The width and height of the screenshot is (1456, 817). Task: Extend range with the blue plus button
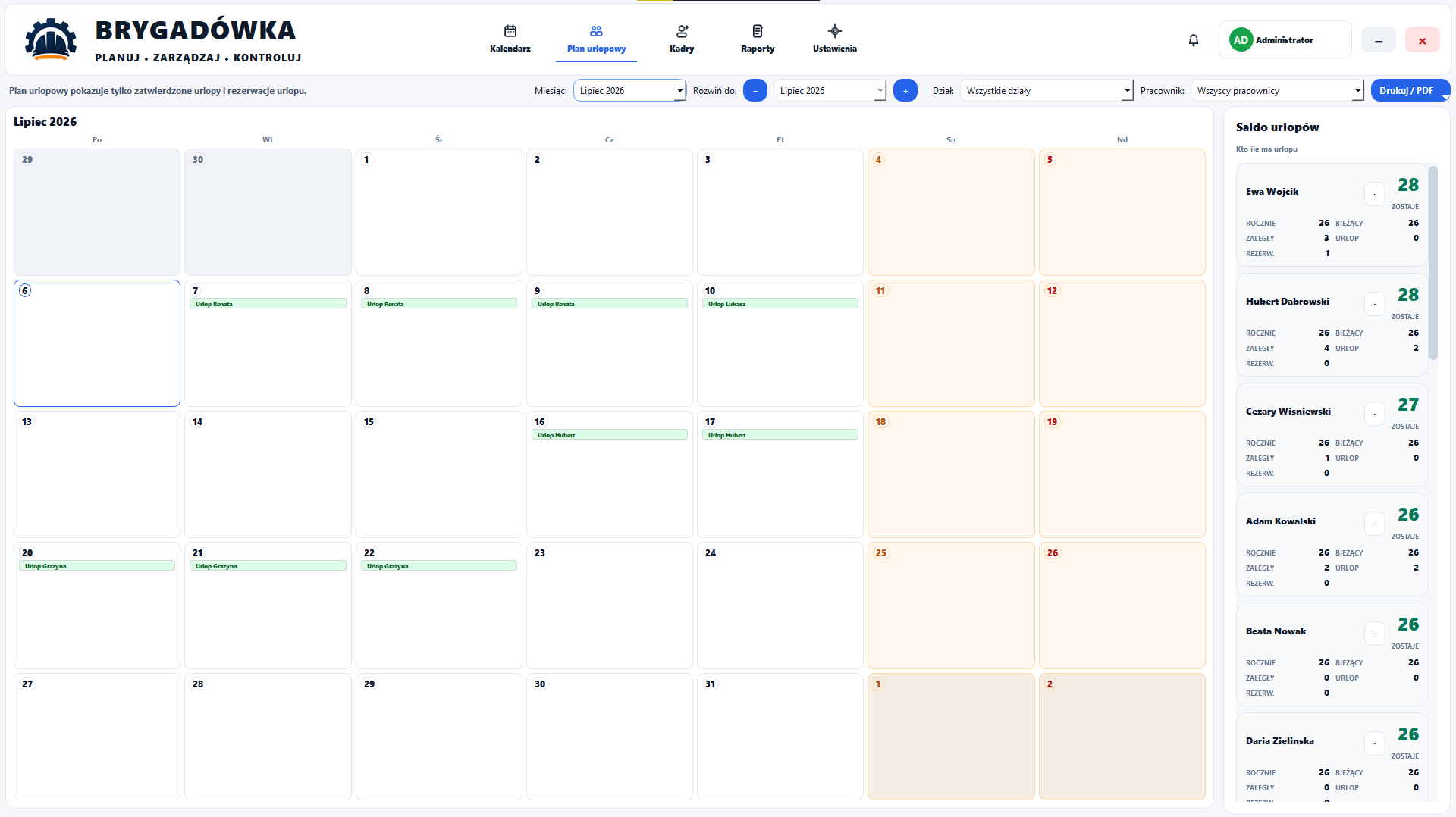905,91
